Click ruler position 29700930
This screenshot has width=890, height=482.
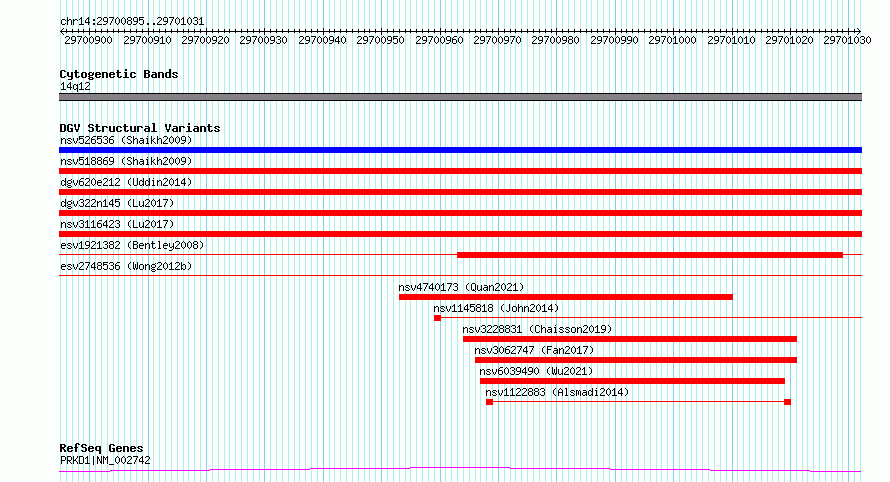click(263, 40)
